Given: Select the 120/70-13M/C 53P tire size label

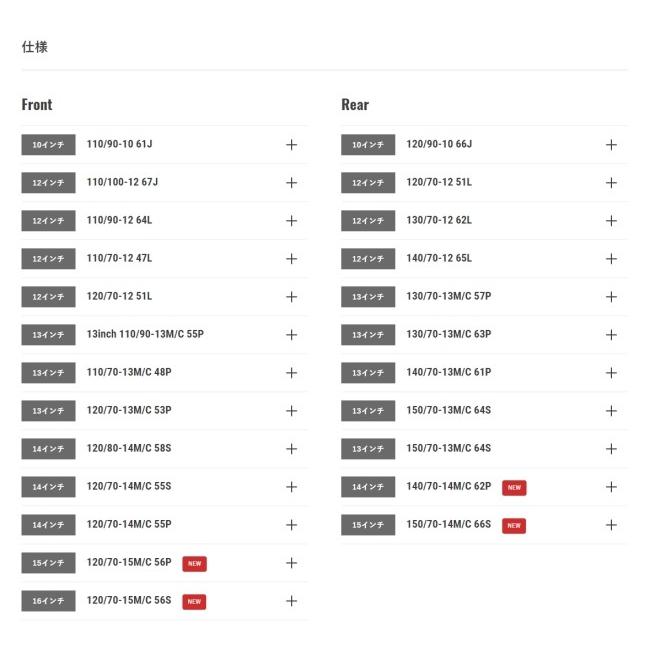Looking at the screenshot, I should pos(129,411).
